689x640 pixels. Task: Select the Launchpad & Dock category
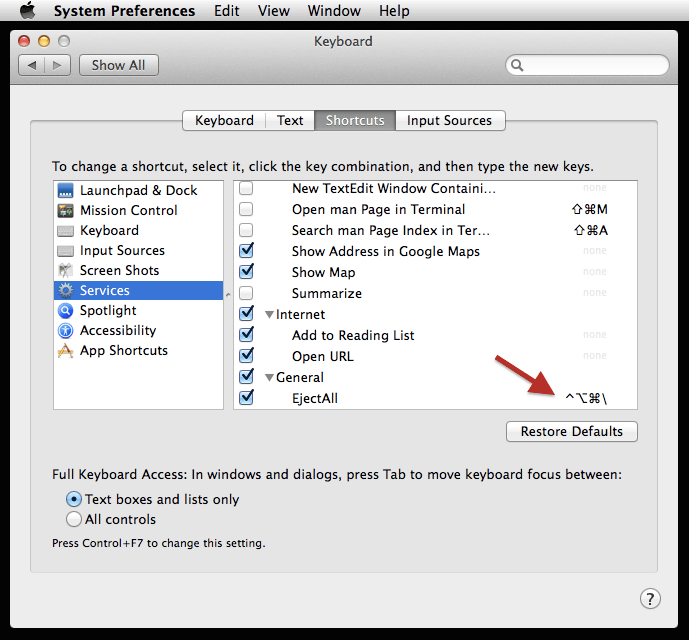click(x=138, y=190)
